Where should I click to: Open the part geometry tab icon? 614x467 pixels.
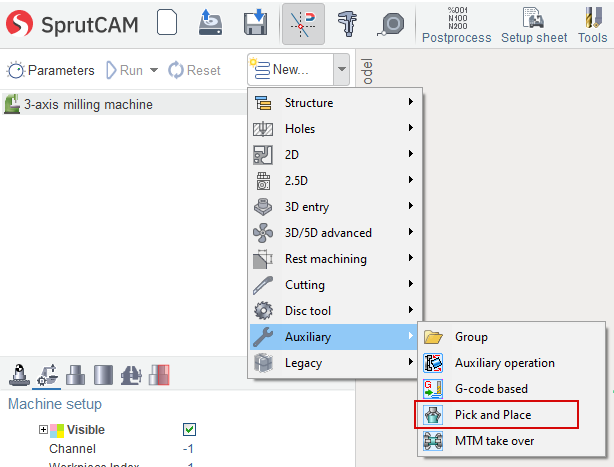point(75,375)
